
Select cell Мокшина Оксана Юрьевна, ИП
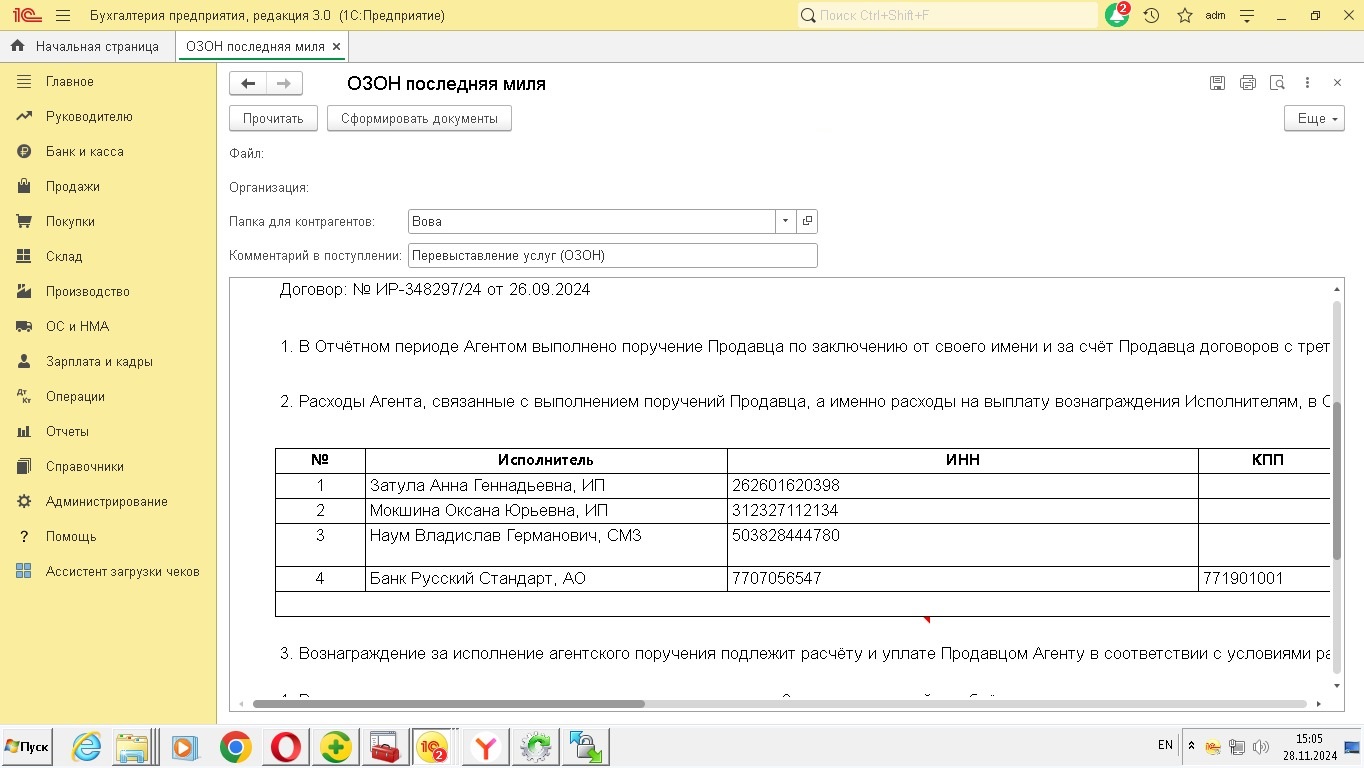pyautogui.click(x=546, y=511)
